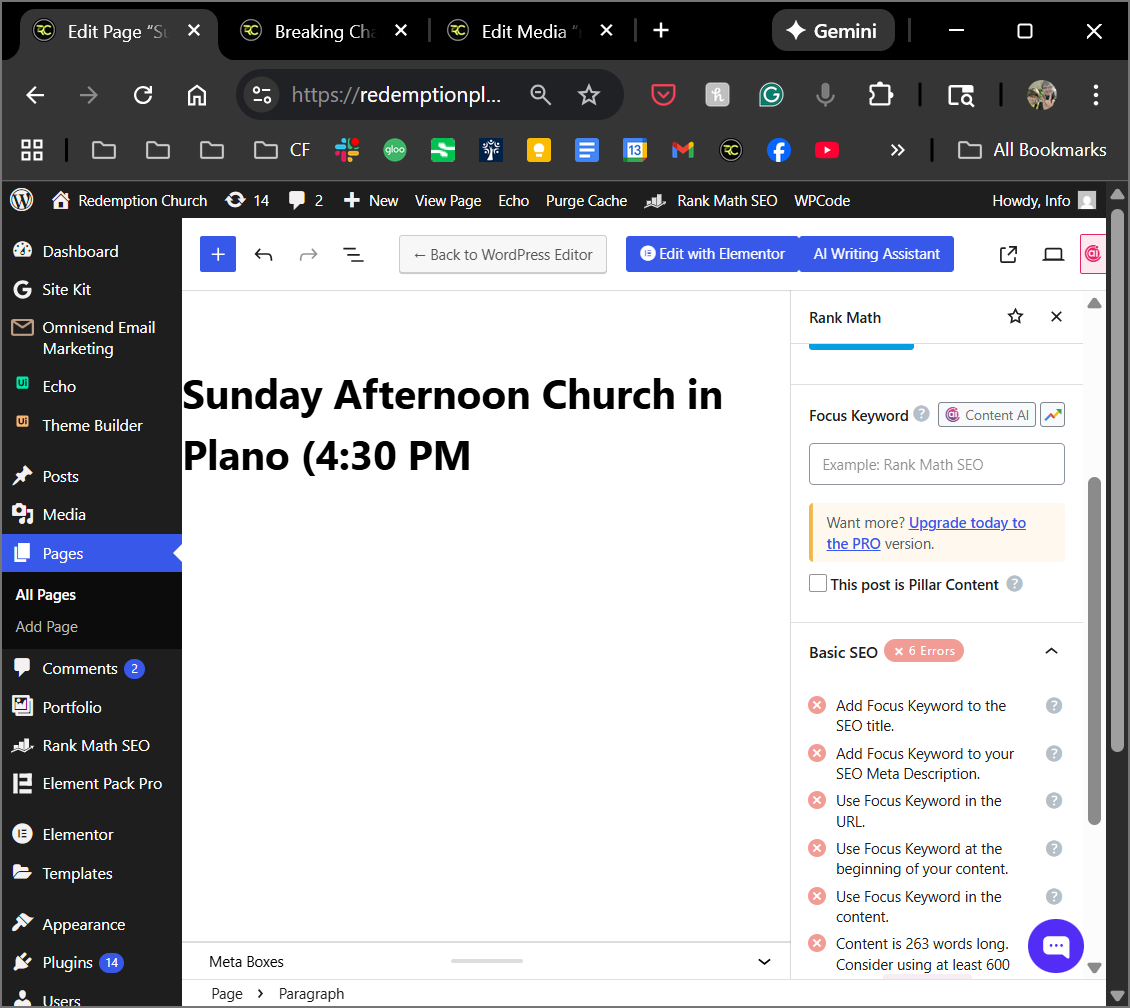Enable This post is Pillar Content
The image size is (1130, 1008).
point(818,584)
